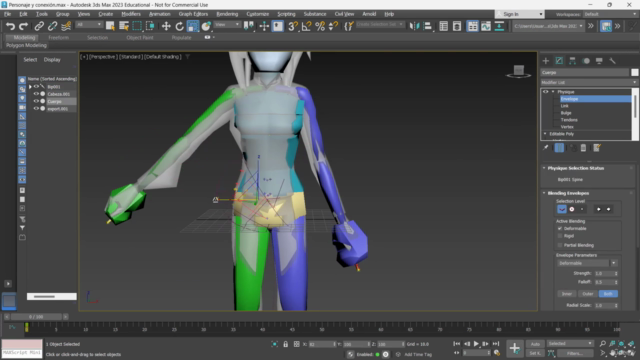
Task: Activate the Select and Move tool
Action: click(166, 26)
